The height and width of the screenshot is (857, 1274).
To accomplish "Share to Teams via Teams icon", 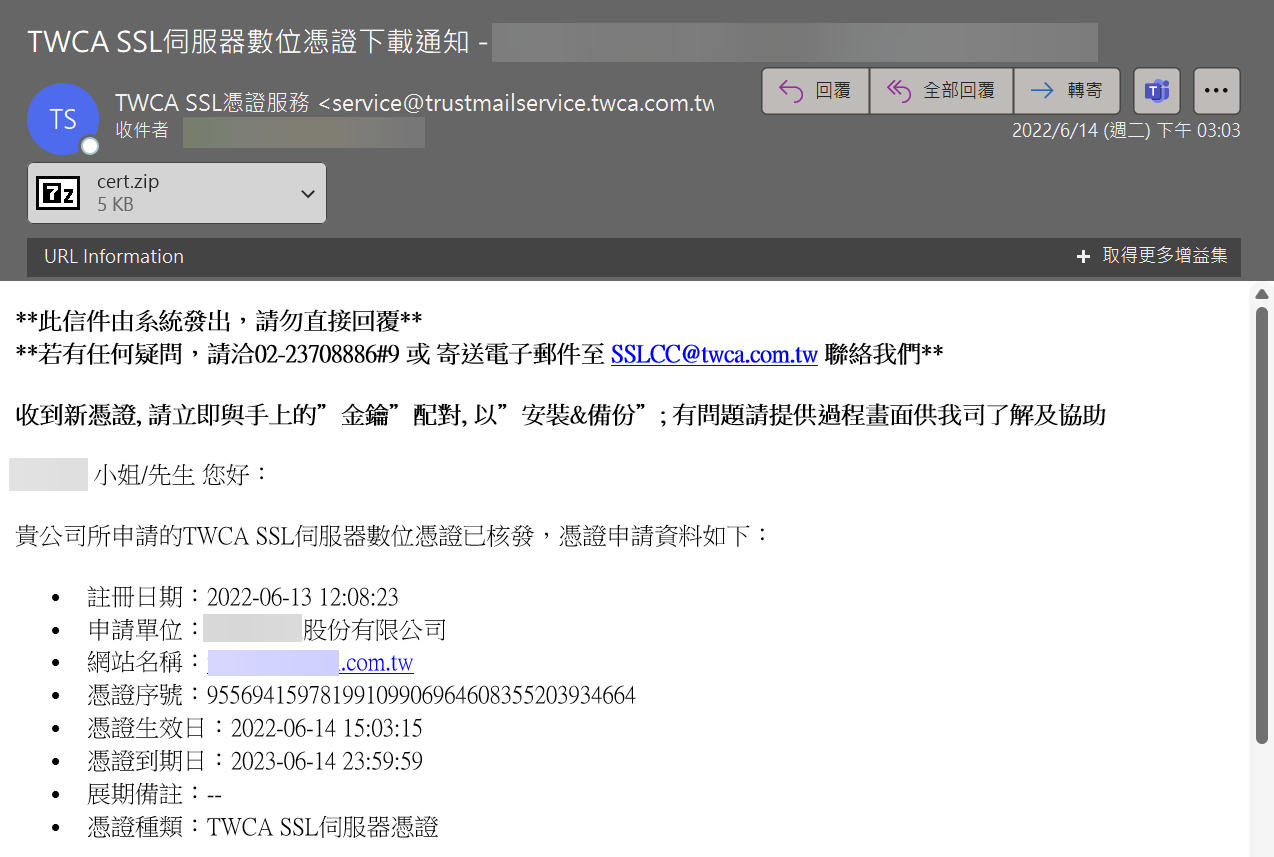I will point(1157,91).
